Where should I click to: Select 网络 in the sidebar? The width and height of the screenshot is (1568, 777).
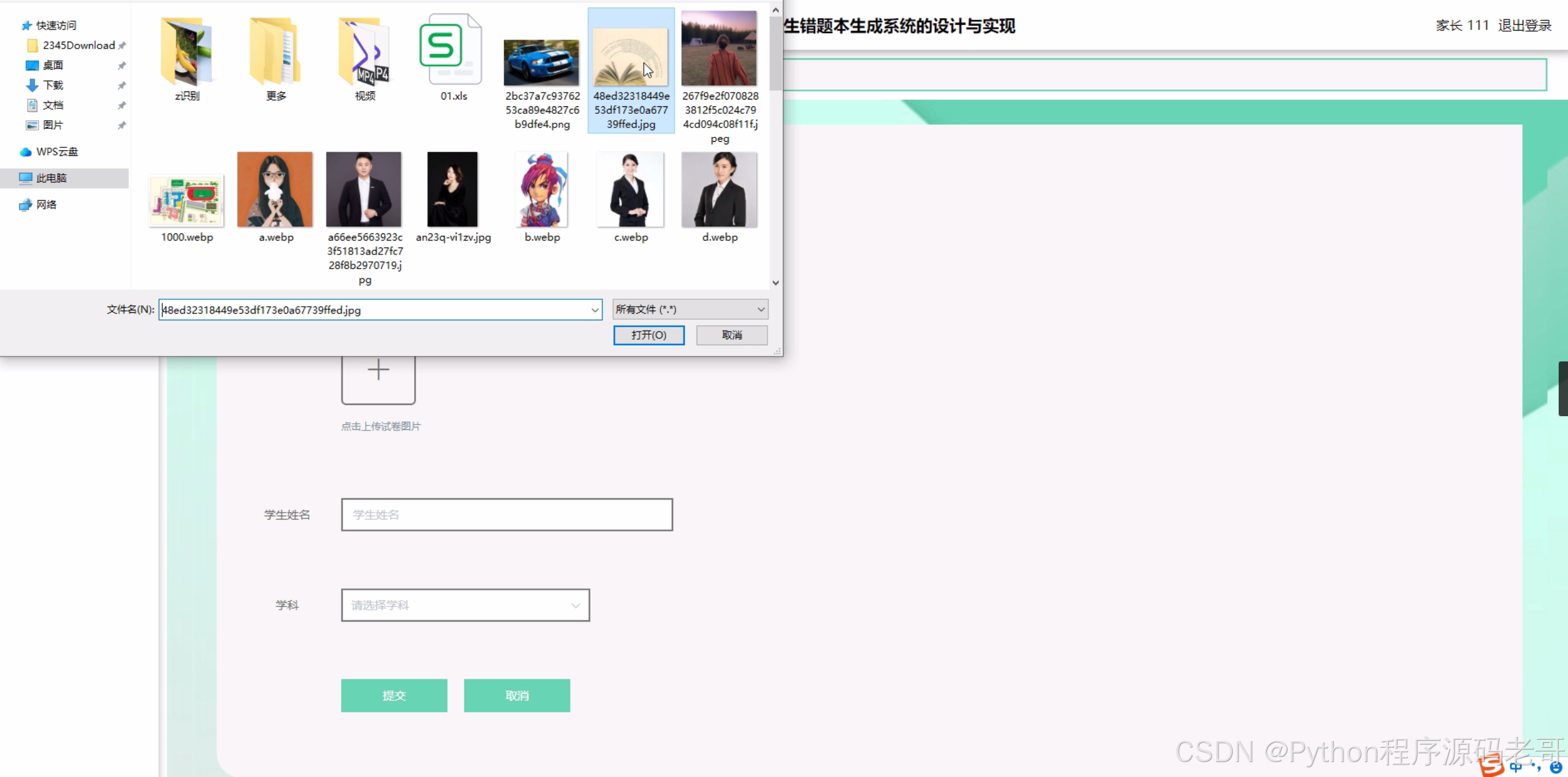(46, 205)
